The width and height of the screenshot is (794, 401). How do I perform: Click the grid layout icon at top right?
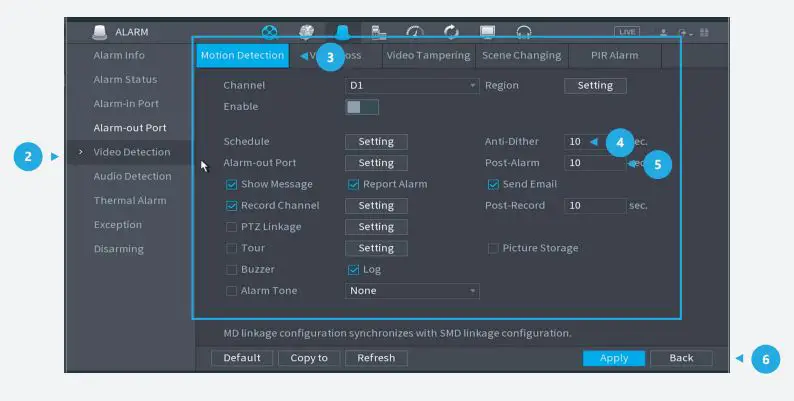click(x=704, y=32)
